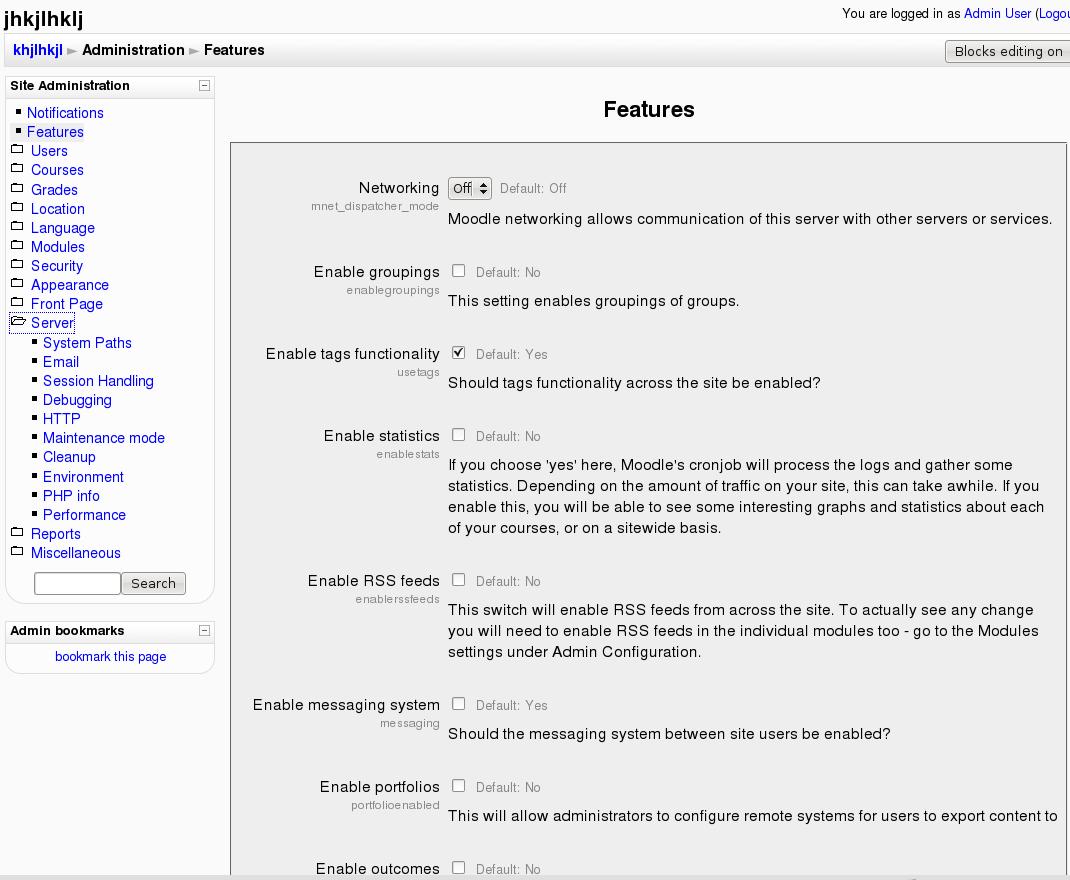This screenshot has height=880, width=1070.
Task: Expand the Courses tree section
Action: (57, 170)
